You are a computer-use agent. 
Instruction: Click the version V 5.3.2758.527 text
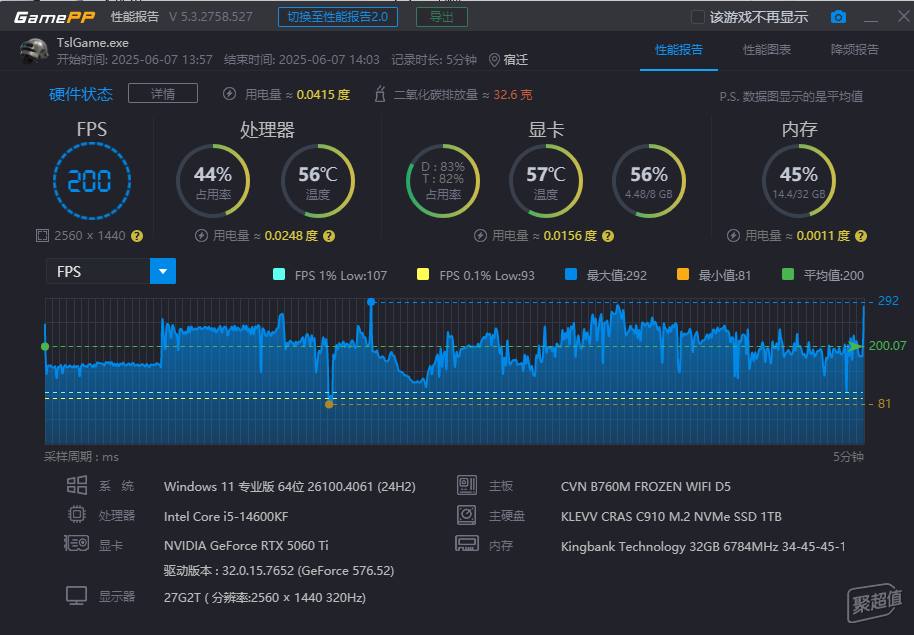click(211, 17)
